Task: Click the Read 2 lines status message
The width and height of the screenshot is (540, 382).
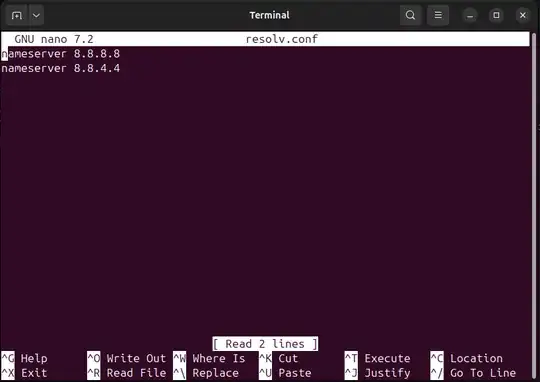Action: click(x=265, y=344)
